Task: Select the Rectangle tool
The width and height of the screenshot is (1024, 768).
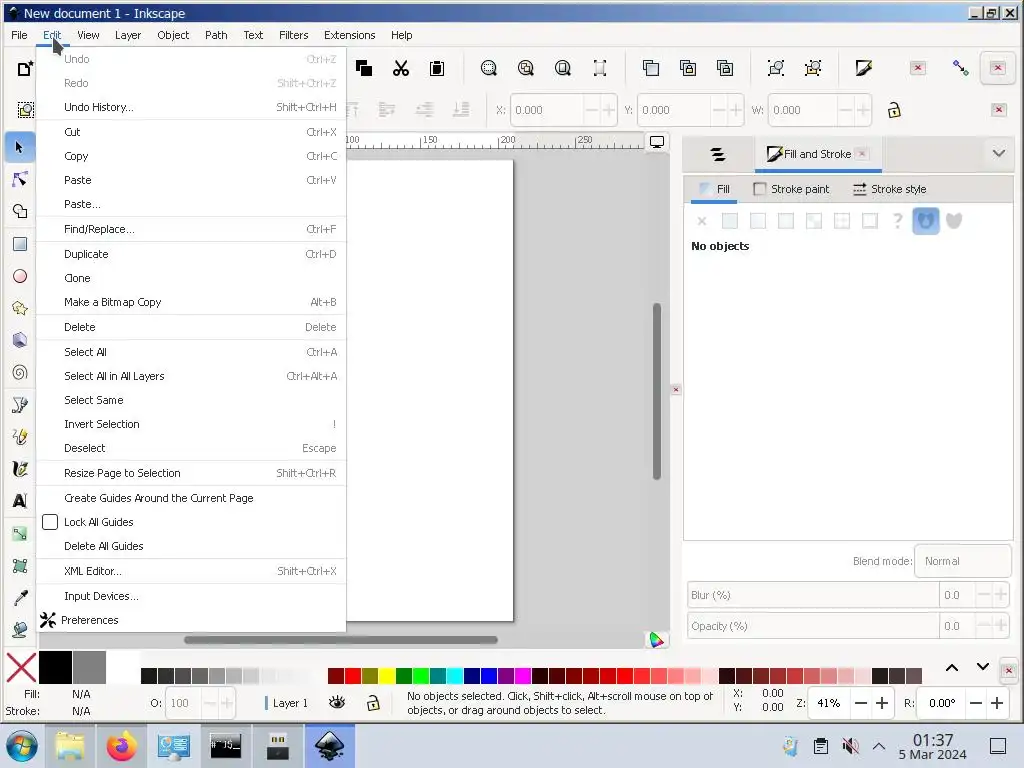Action: (x=20, y=244)
